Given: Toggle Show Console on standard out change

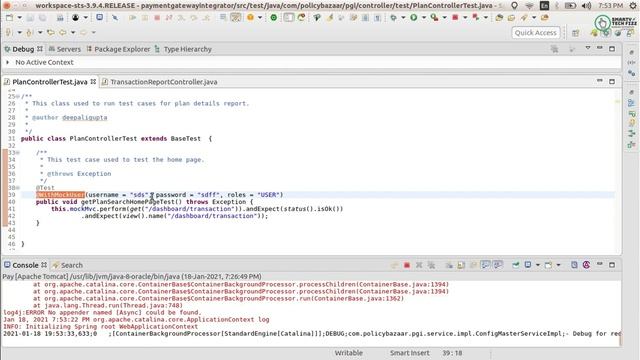Looking at the screenshot, I should tap(485, 265).
